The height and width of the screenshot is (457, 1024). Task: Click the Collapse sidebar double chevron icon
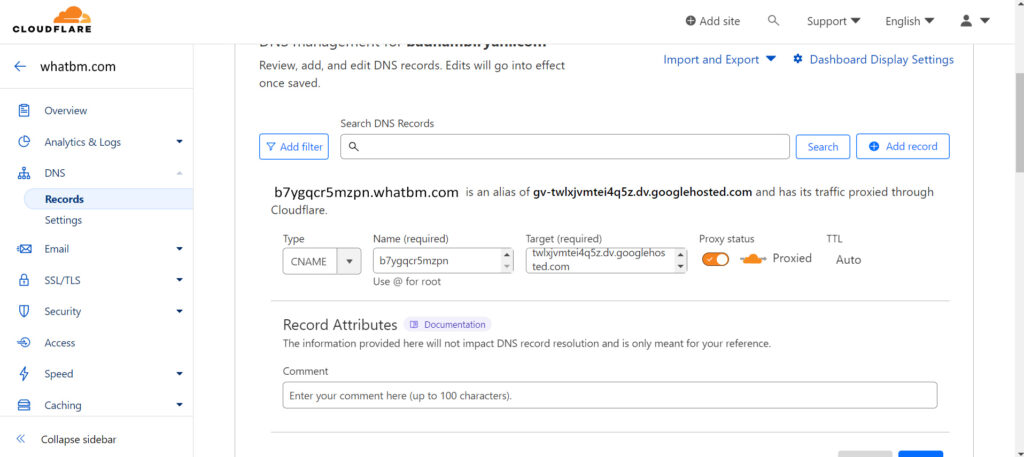pos(20,439)
